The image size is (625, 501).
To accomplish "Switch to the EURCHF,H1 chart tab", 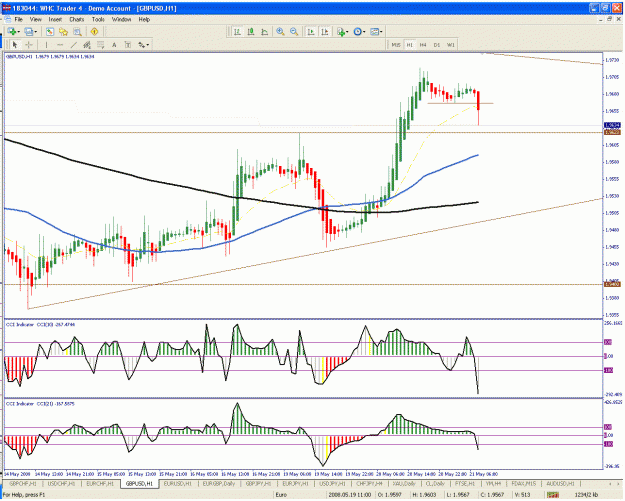I will [x=100, y=484].
